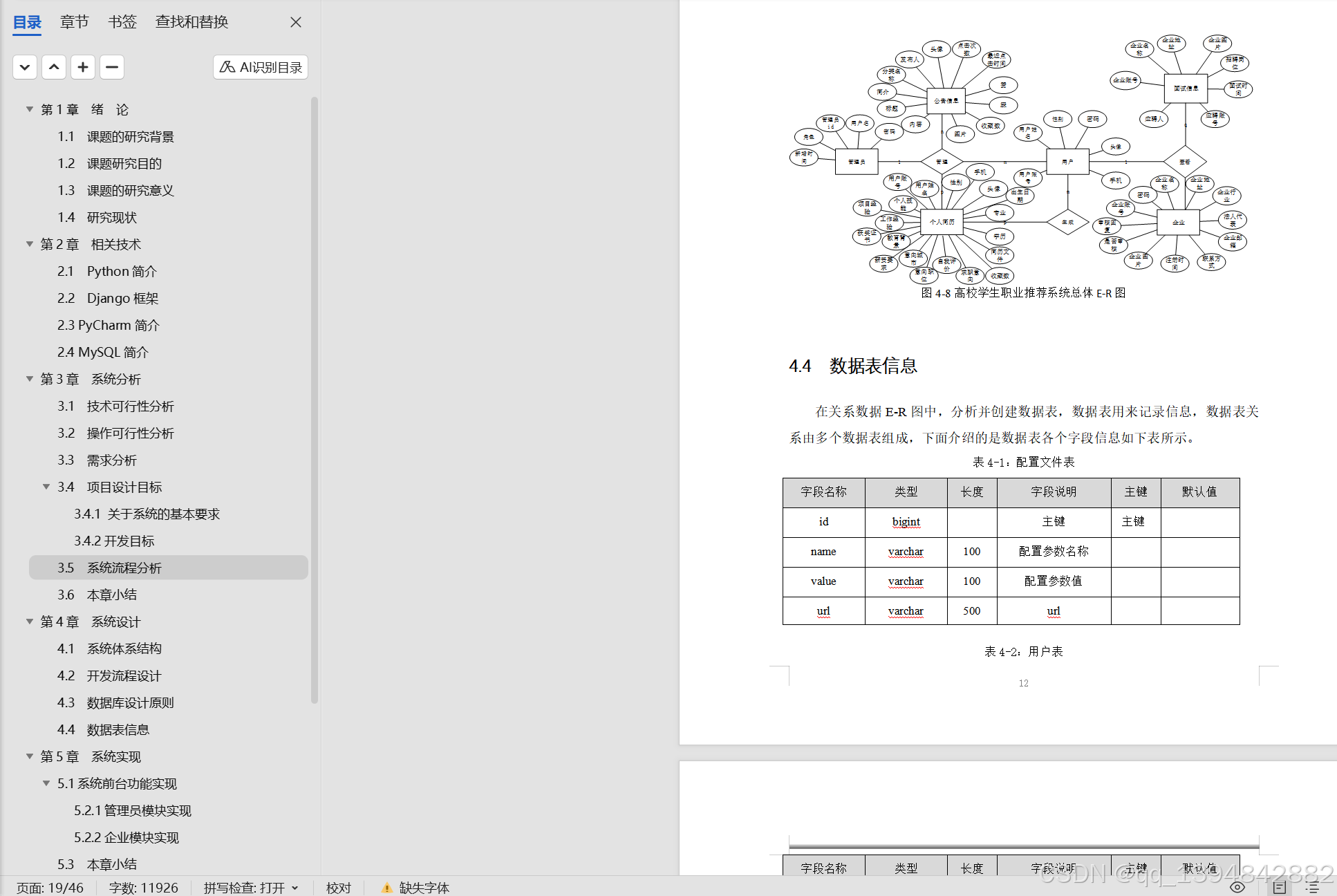Close the navigation pane with the X icon

(x=296, y=22)
